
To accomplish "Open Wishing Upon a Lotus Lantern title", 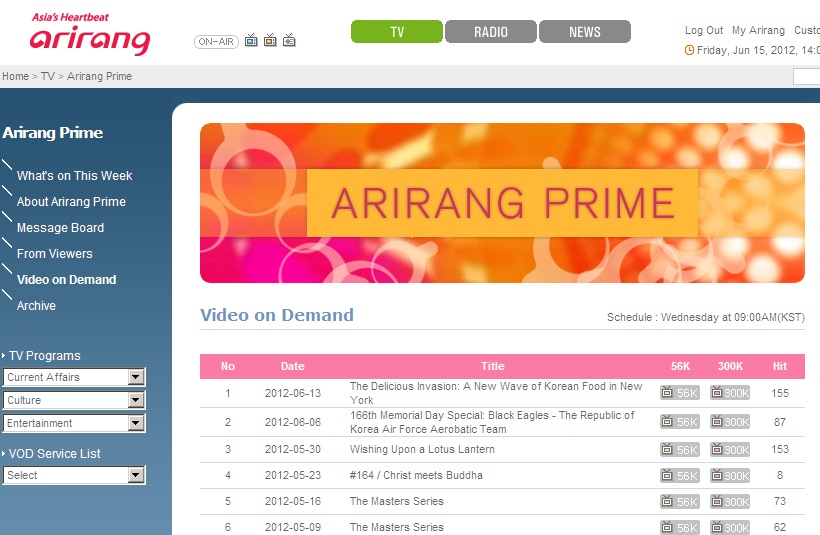I will point(422,449).
